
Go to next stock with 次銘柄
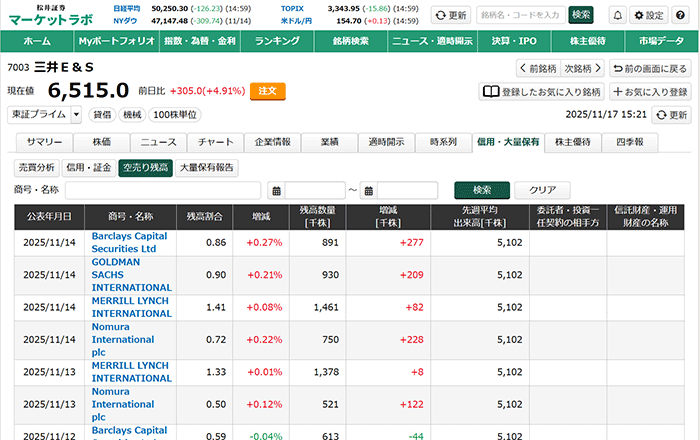(582, 68)
